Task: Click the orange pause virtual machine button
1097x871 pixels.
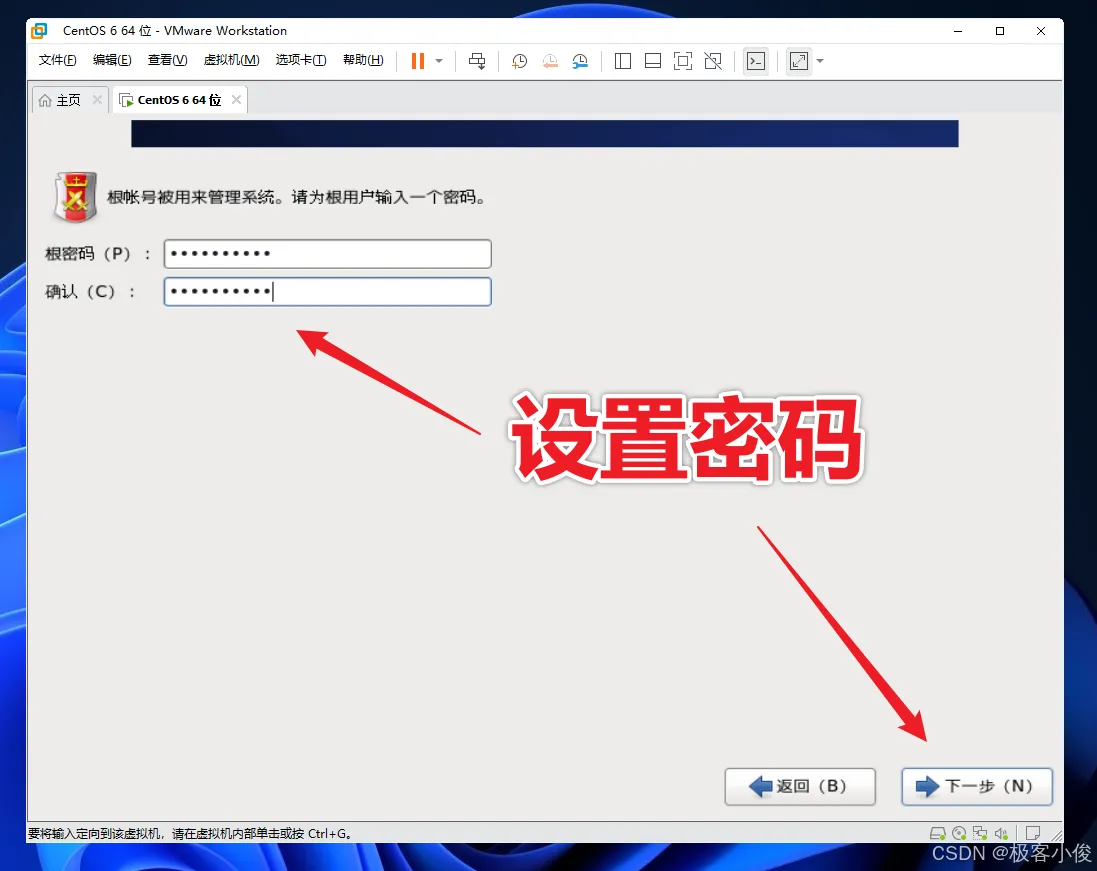Action: 418,61
